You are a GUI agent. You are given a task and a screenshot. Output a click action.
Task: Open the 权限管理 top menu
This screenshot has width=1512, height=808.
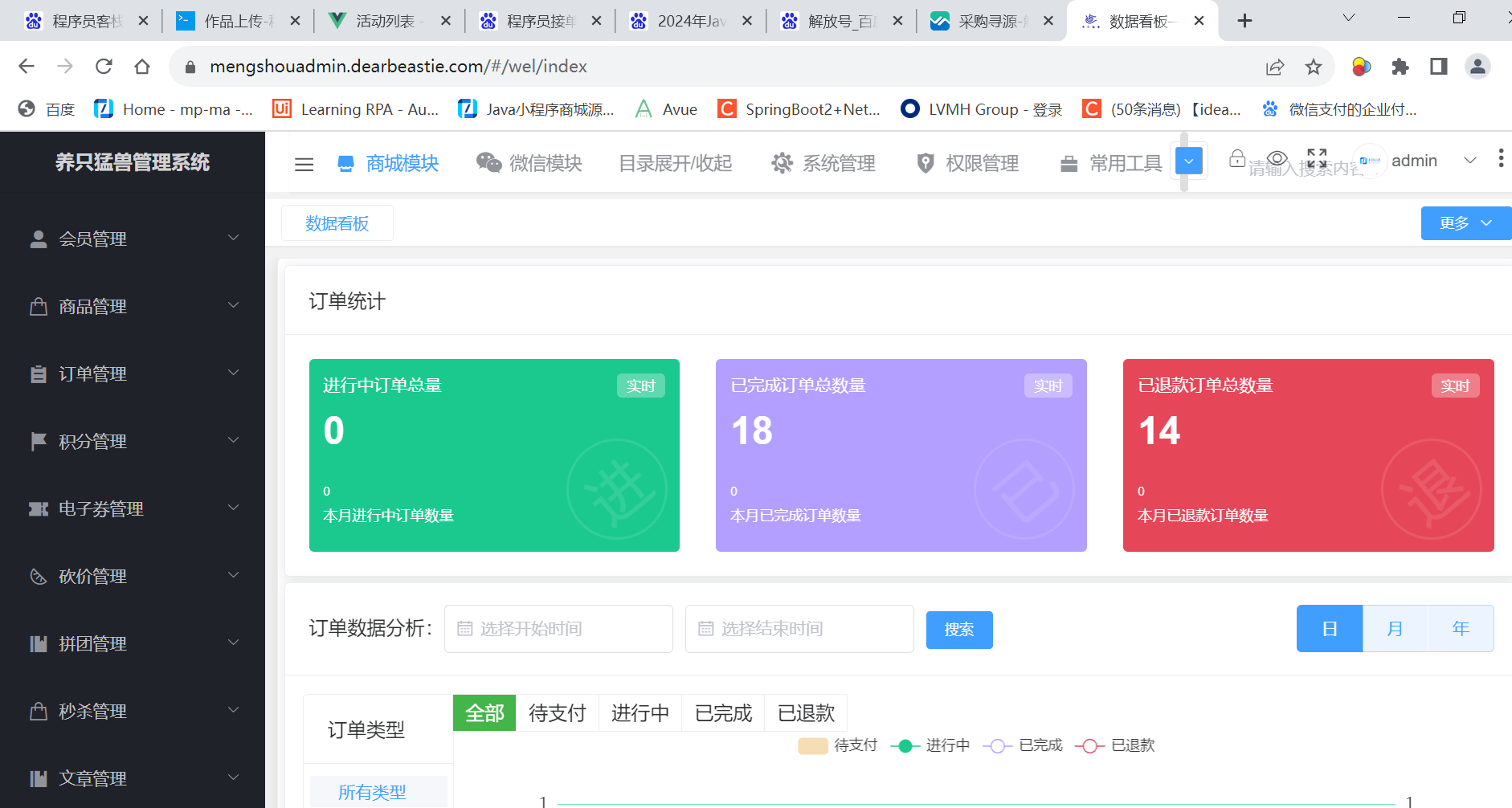(967, 164)
